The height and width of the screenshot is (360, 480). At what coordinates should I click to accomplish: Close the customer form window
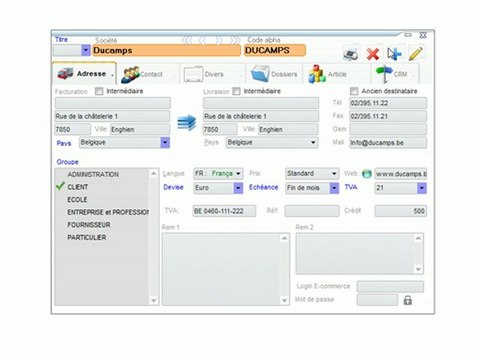point(423,35)
